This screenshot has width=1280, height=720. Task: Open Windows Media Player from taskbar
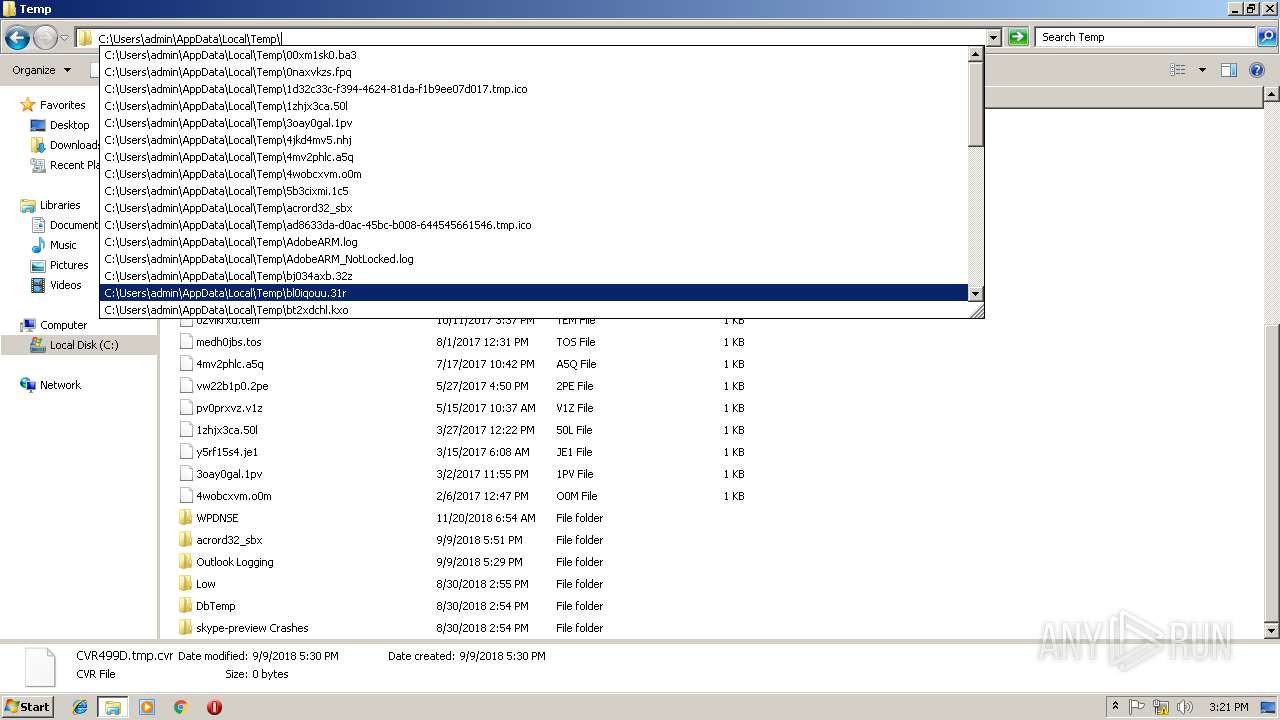[x=147, y=707]
